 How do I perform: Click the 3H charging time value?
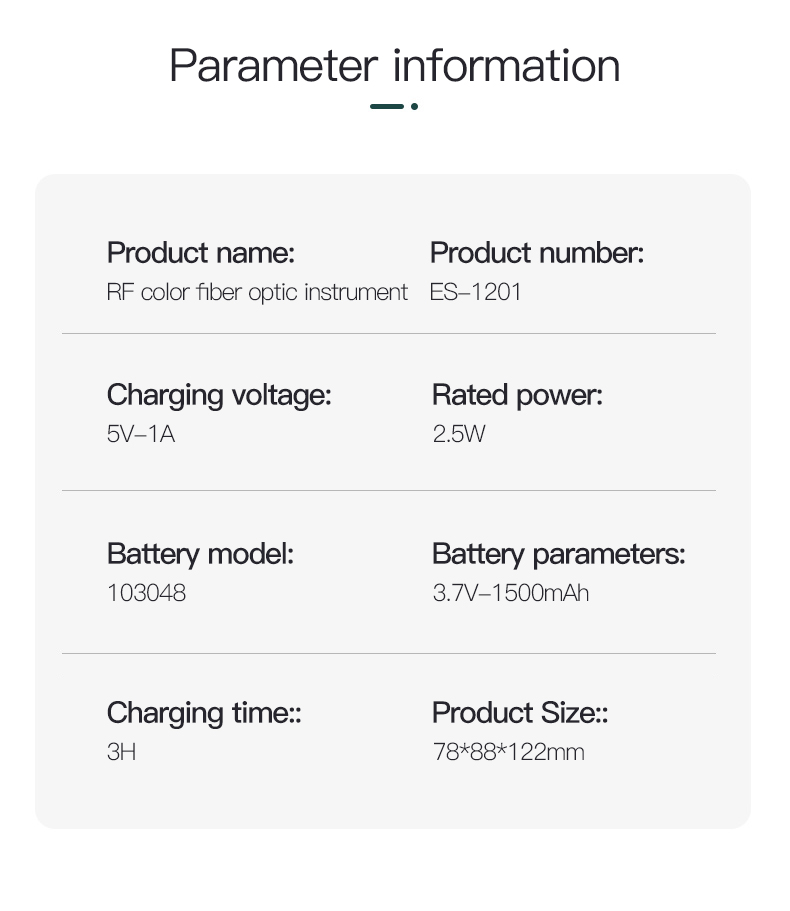(x=121, y=752)
